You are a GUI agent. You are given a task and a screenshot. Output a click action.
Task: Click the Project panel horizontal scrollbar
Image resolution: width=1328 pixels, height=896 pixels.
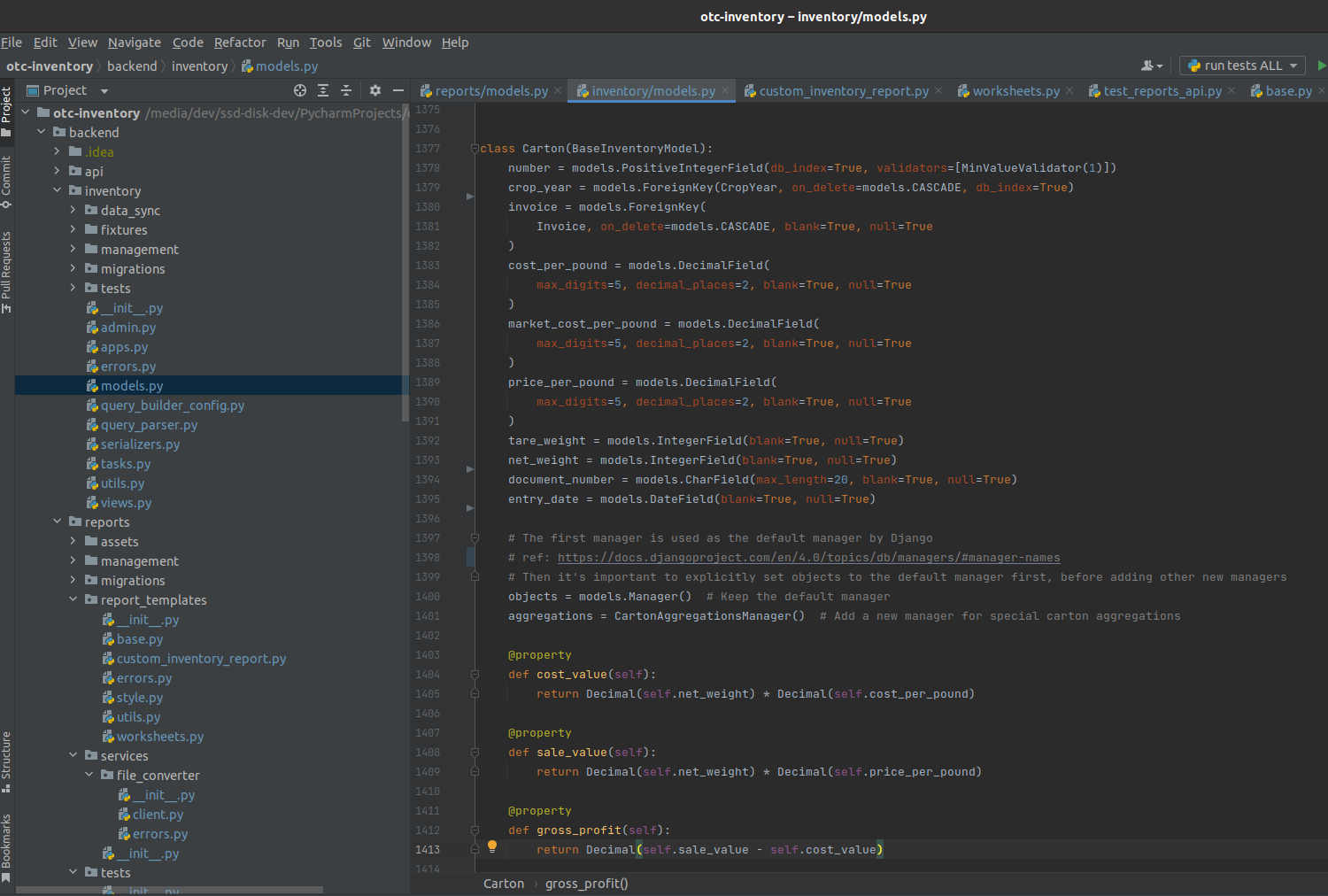[168, 890]
